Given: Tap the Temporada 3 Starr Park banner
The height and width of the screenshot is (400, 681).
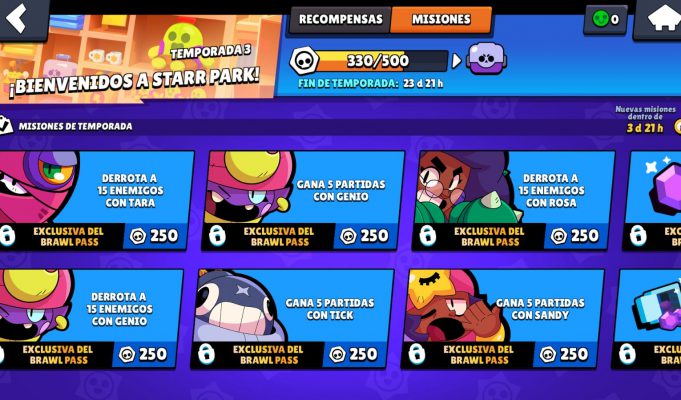Looking at the screenshot, I should tap(139, 56).
